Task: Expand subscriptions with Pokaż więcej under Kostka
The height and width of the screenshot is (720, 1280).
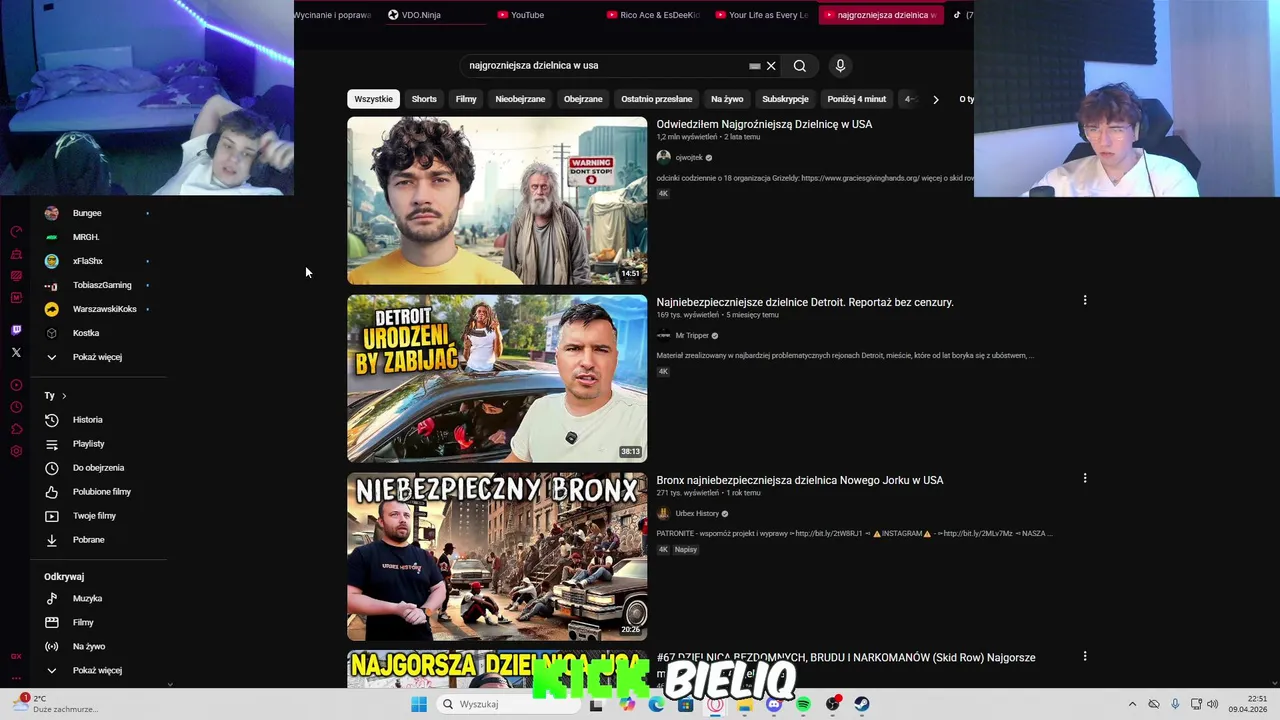Action: point(97,357)
